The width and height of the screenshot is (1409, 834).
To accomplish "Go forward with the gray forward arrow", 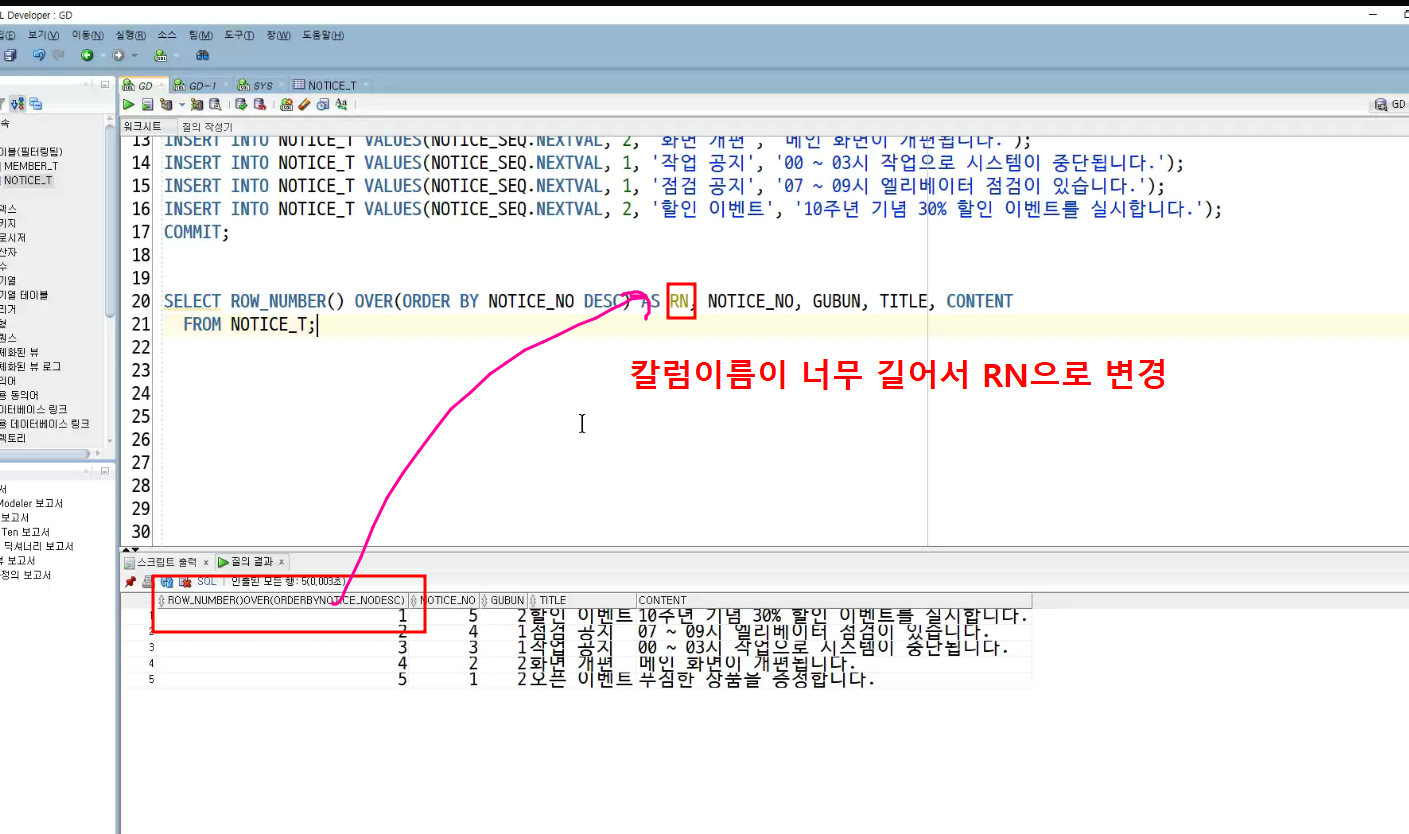I will tap(118, 55).
